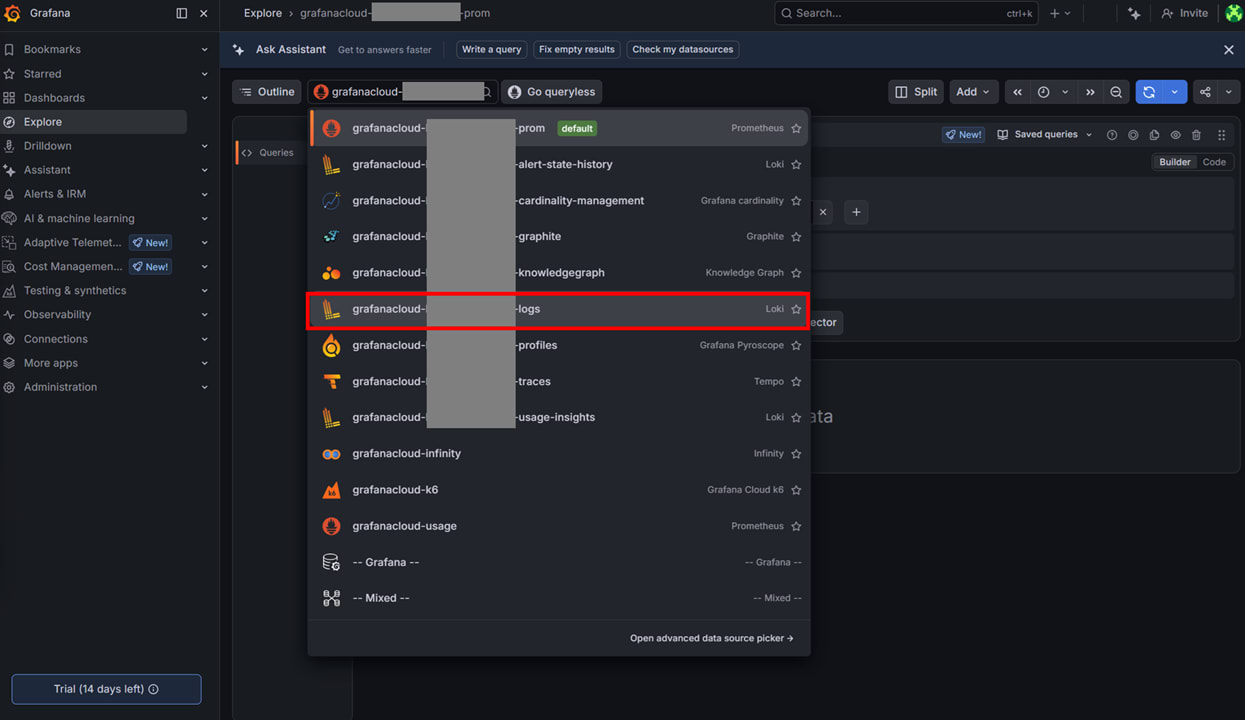The image size is (1245, 720).
Task: Open the AI assistant sparkle icon in header
Action: click(x=1134, y=13)
